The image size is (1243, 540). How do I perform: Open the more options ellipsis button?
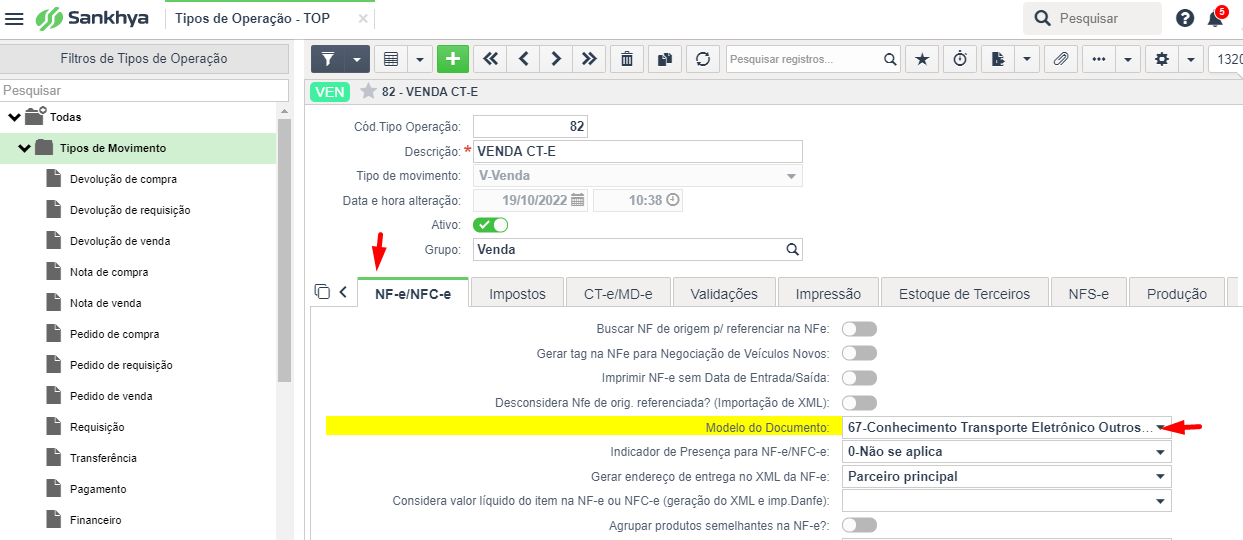tap(1099, 59)
